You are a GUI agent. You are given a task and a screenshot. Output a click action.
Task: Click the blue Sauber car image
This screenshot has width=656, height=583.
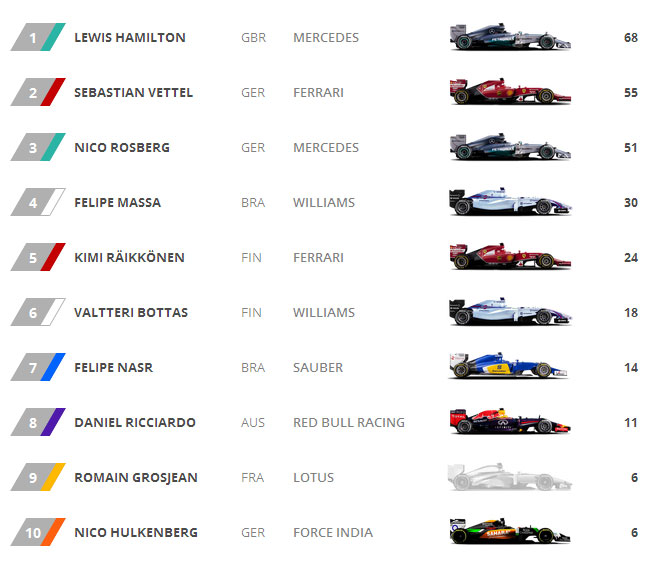pyautogui.click(x=508, y=366)
